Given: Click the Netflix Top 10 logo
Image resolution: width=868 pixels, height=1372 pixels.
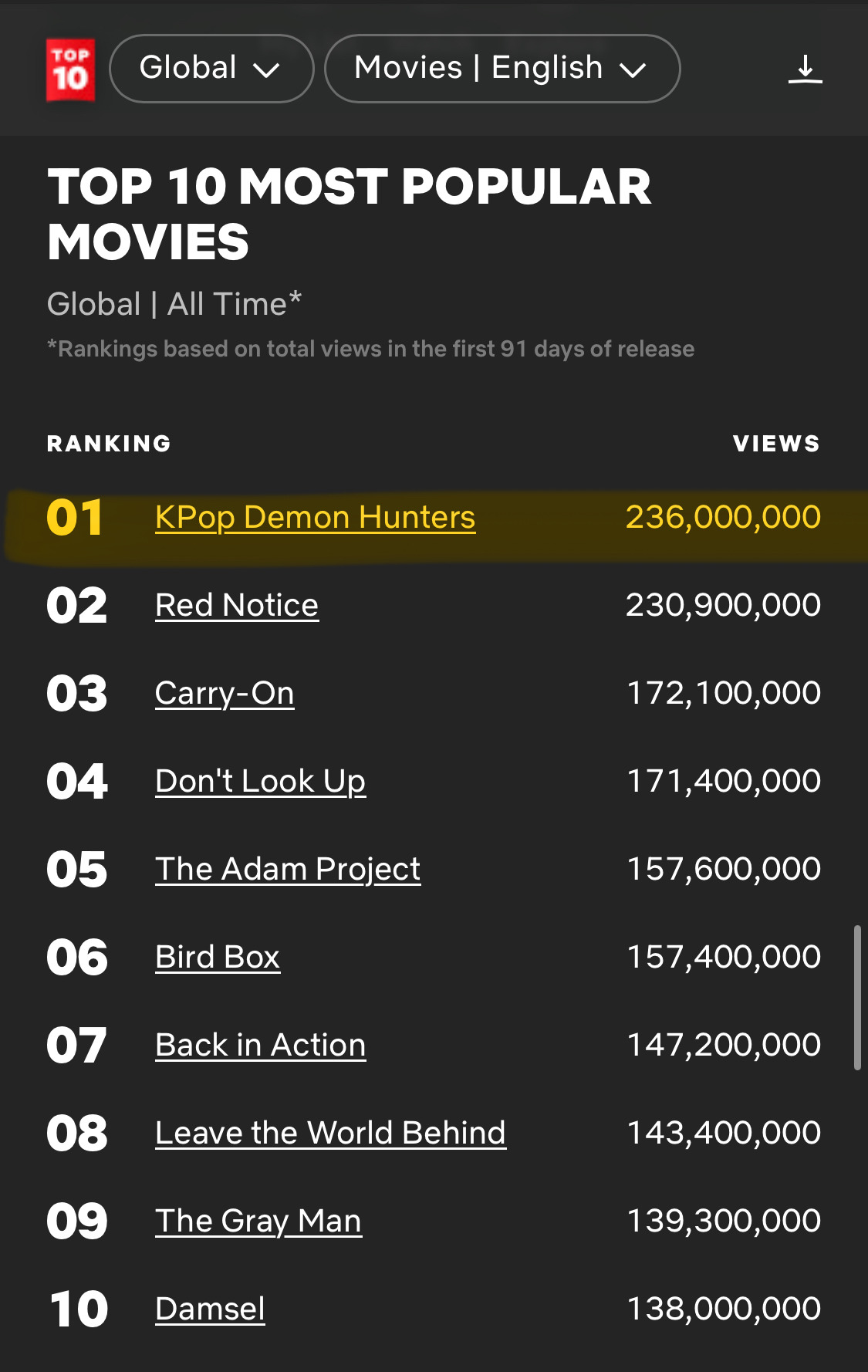Looking at the screenshot, I should 70,69.
